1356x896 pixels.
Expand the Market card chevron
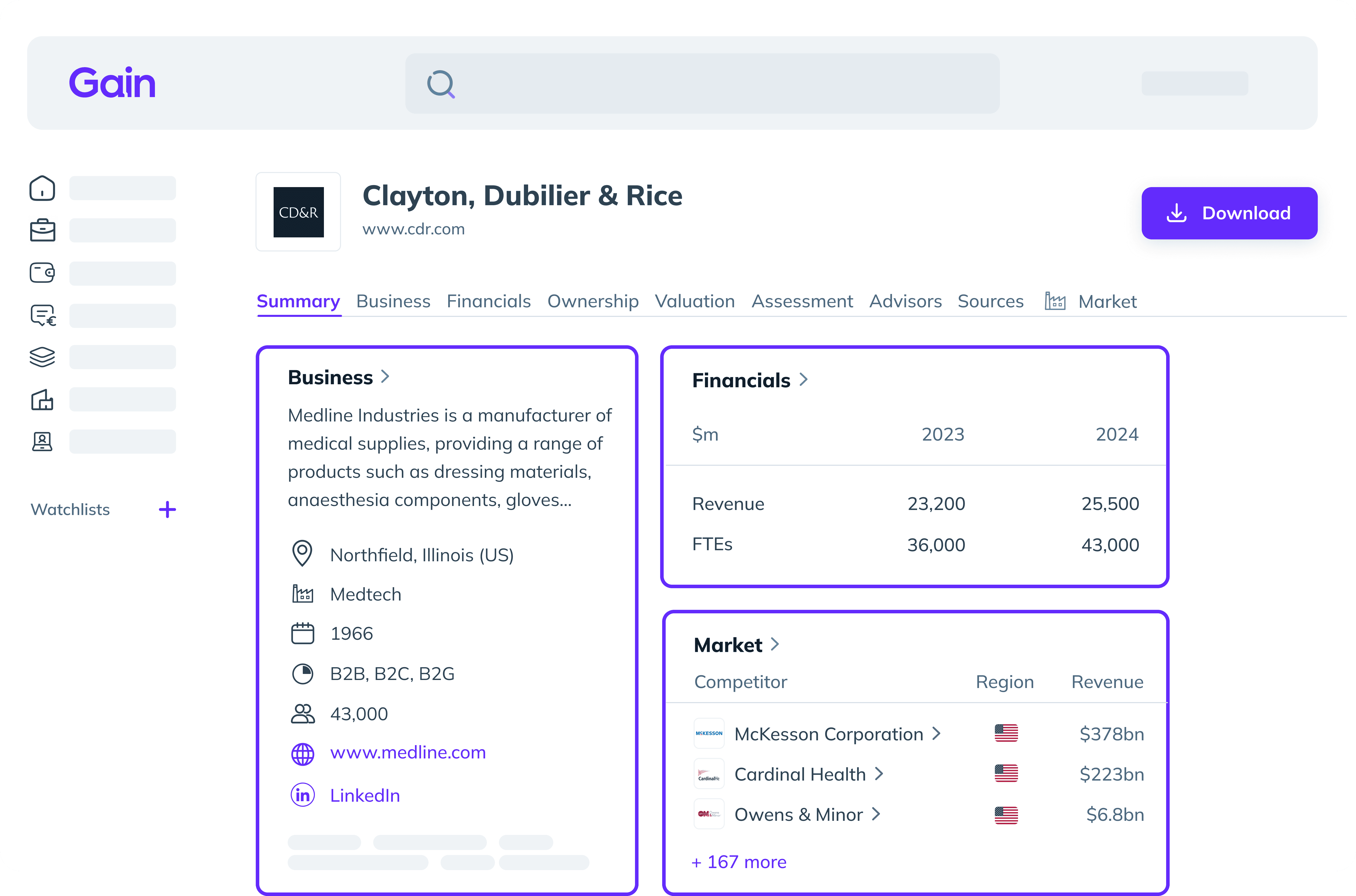click(x=775, y=644)
